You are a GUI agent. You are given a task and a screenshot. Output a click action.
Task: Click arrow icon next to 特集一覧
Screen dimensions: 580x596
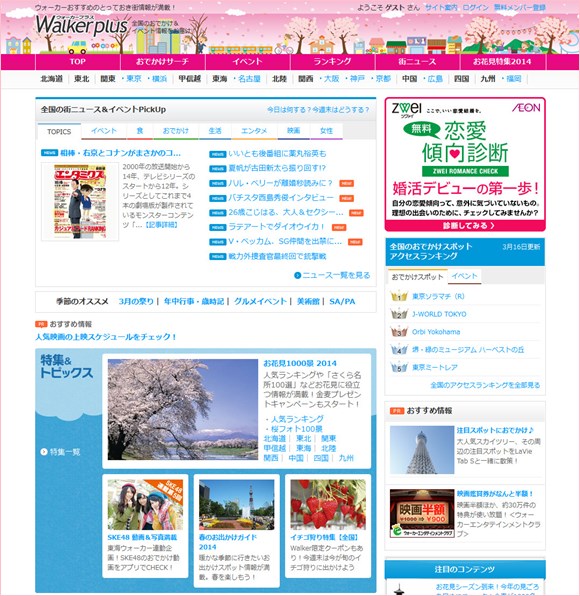pos(44,452)
